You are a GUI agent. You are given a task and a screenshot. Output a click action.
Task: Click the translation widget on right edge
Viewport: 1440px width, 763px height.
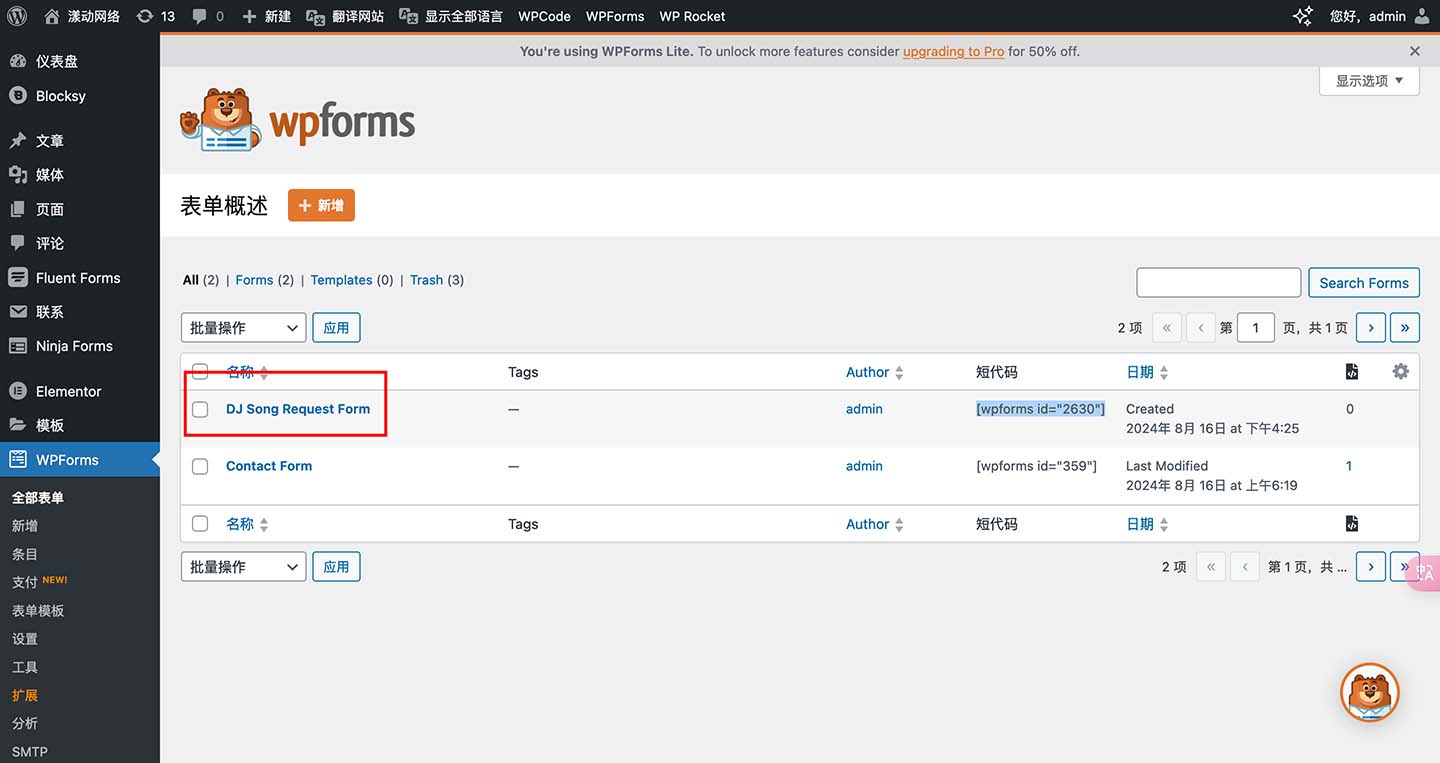pos(1423,573)
